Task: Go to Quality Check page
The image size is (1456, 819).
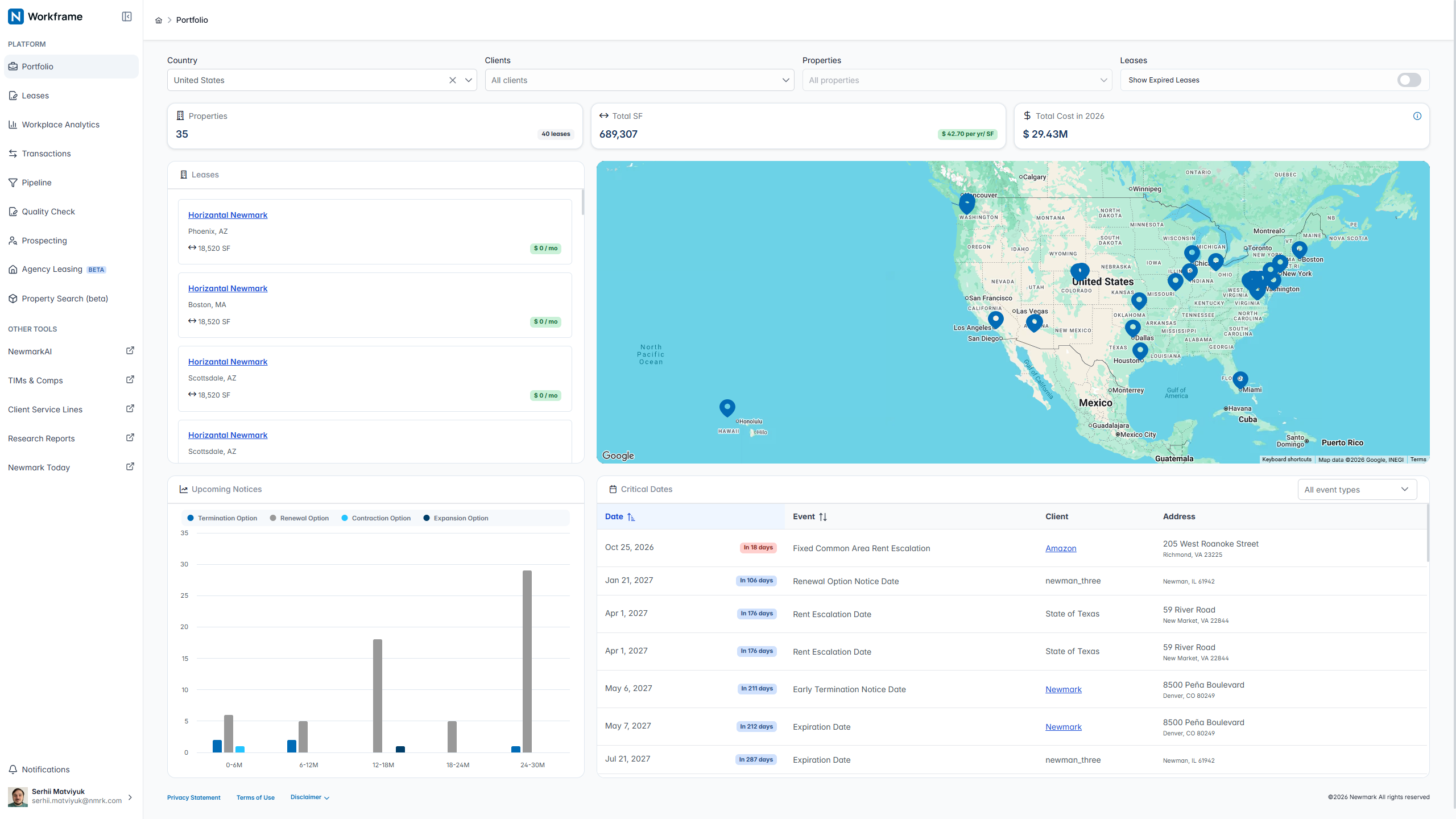Action: coord(48,212)
